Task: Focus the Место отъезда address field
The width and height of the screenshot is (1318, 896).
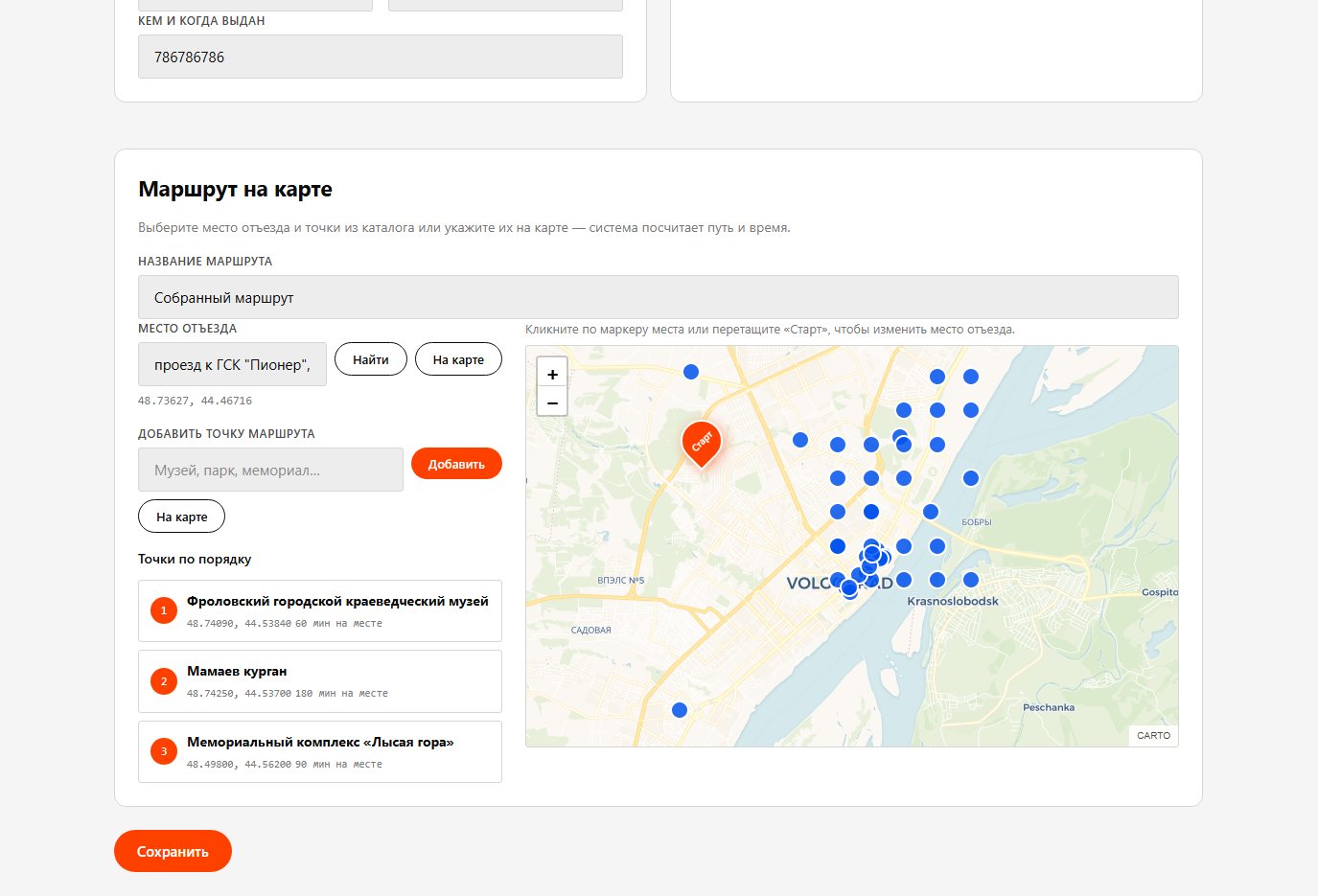Action: [x=232, y=364]
